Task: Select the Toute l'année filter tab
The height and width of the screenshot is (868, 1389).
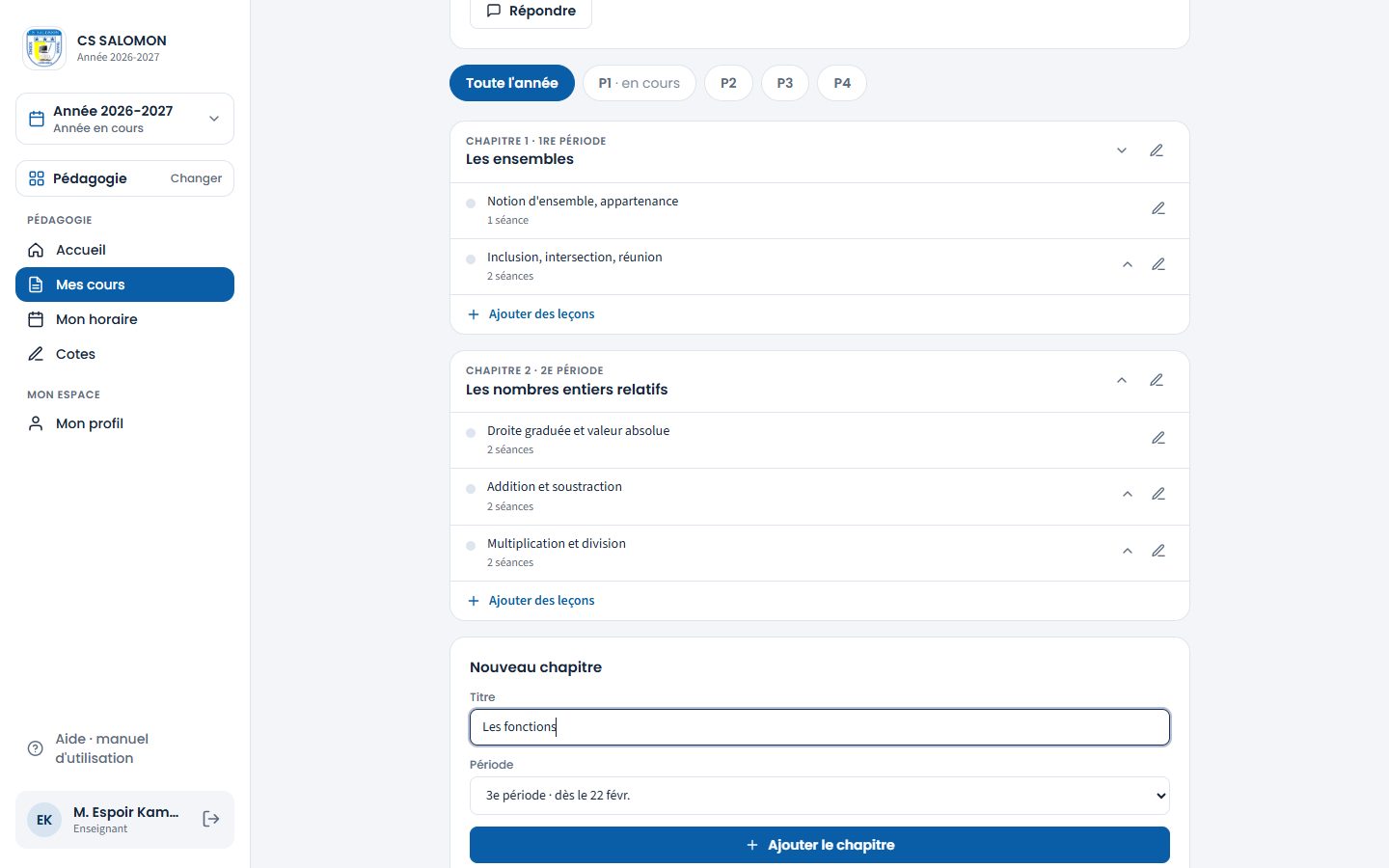Action: [512, 83]
